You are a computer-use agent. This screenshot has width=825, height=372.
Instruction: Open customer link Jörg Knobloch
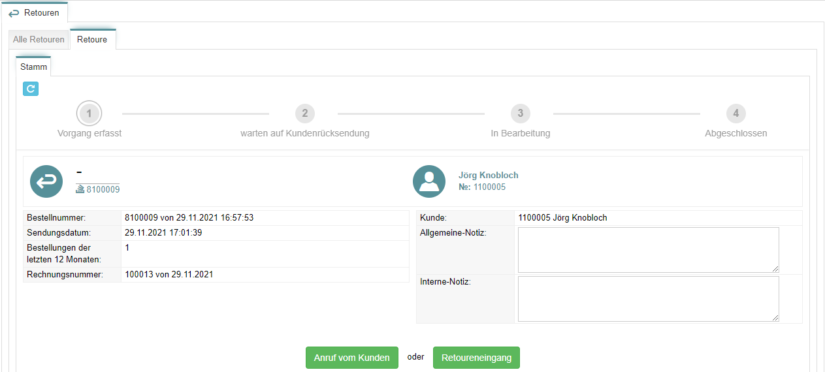(488, 175)
